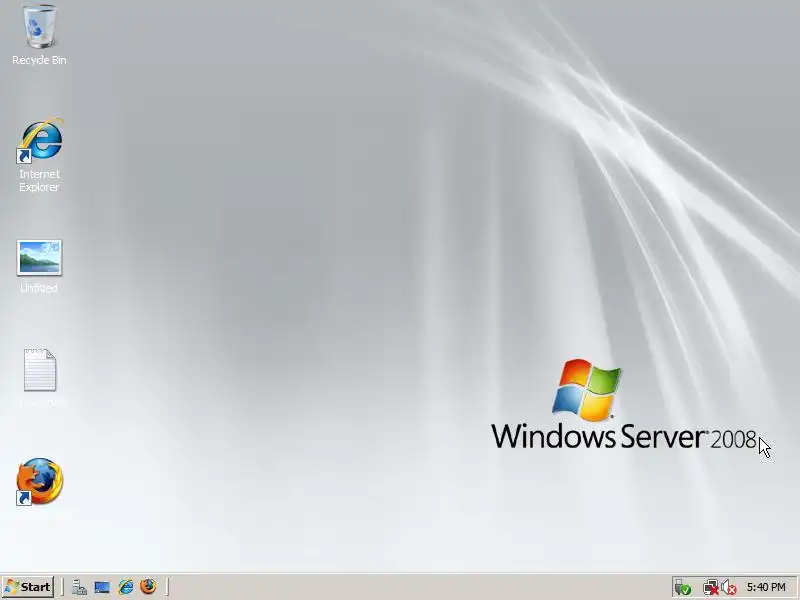Open the Start menu

coord(28,587)
